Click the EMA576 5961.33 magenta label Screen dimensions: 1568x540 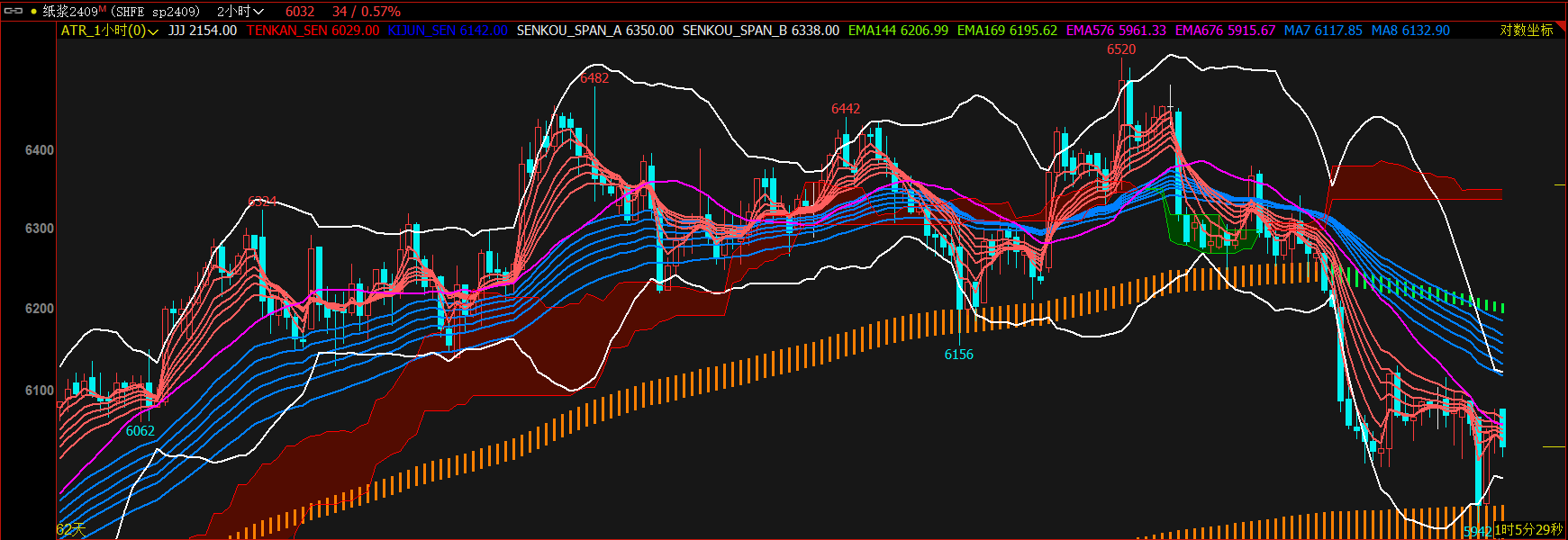click(1116, 31)
